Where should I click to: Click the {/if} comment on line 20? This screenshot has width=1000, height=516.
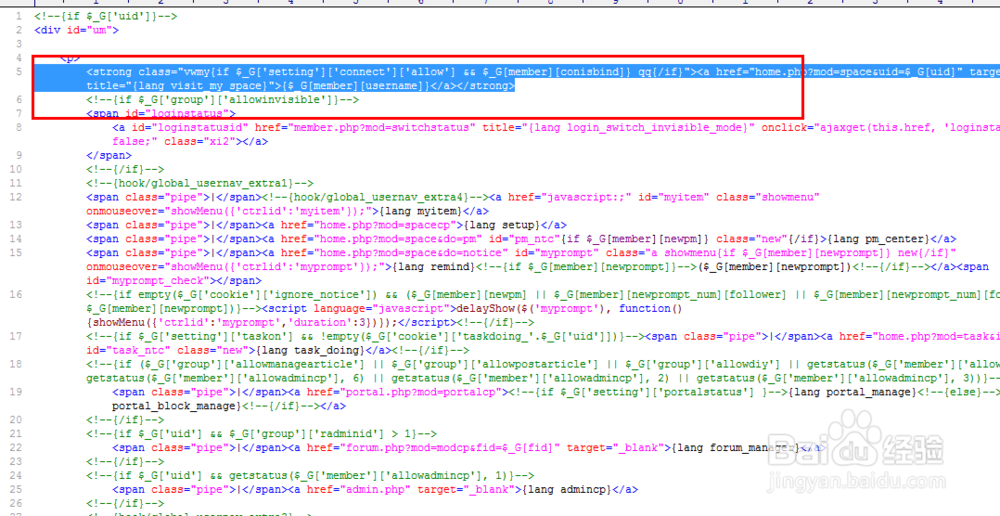click(x=125, y=420)
